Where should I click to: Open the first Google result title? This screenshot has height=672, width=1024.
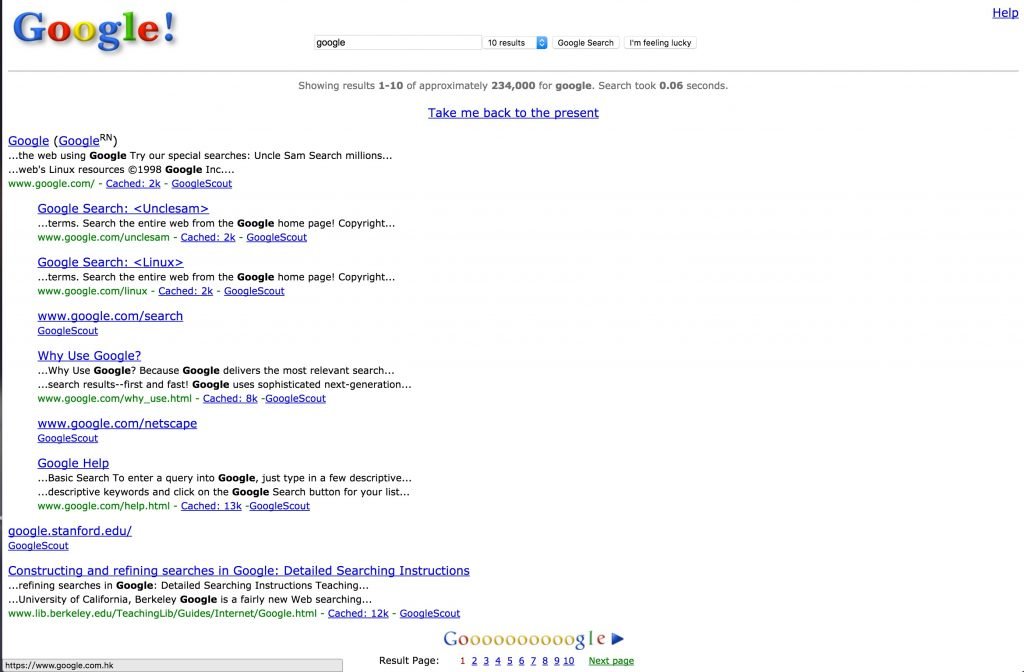28,140
